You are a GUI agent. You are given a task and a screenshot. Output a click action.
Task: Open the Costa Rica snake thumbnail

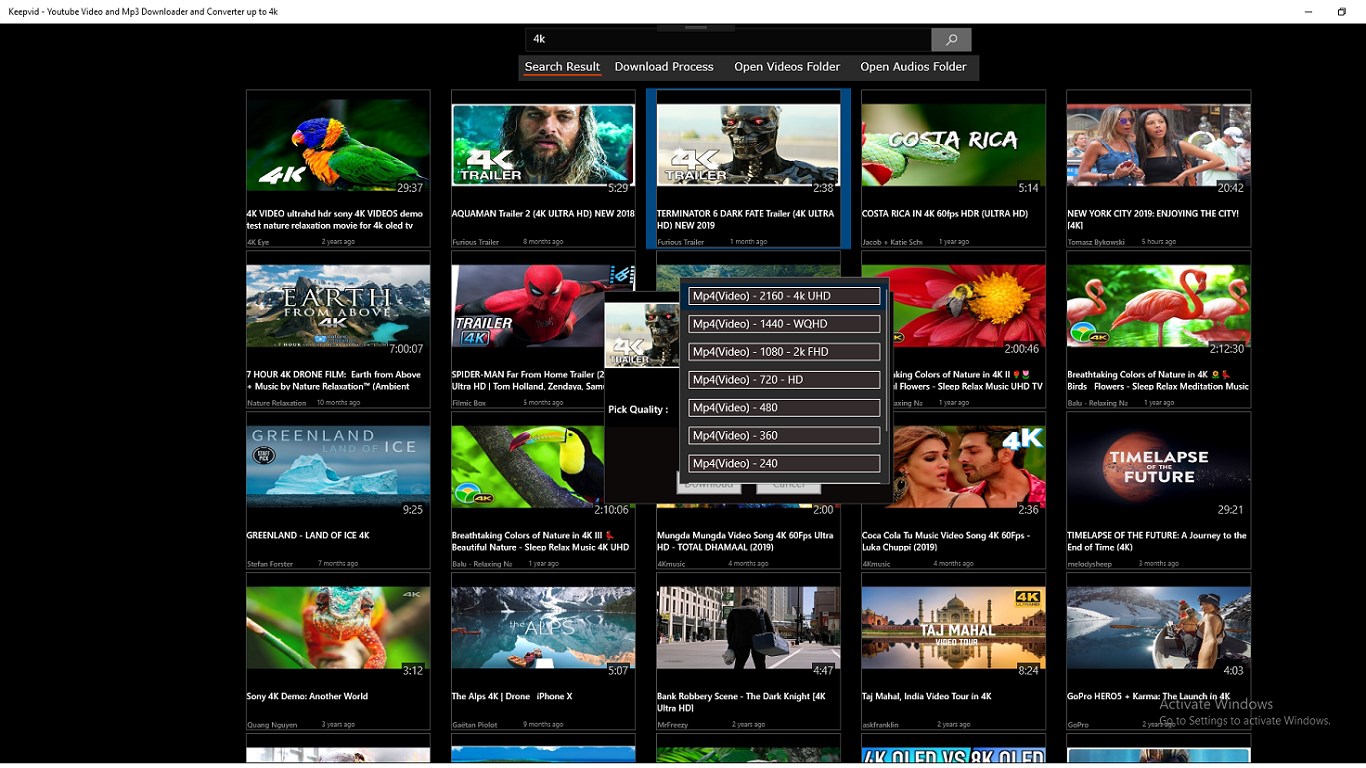(x=953, y=145)
